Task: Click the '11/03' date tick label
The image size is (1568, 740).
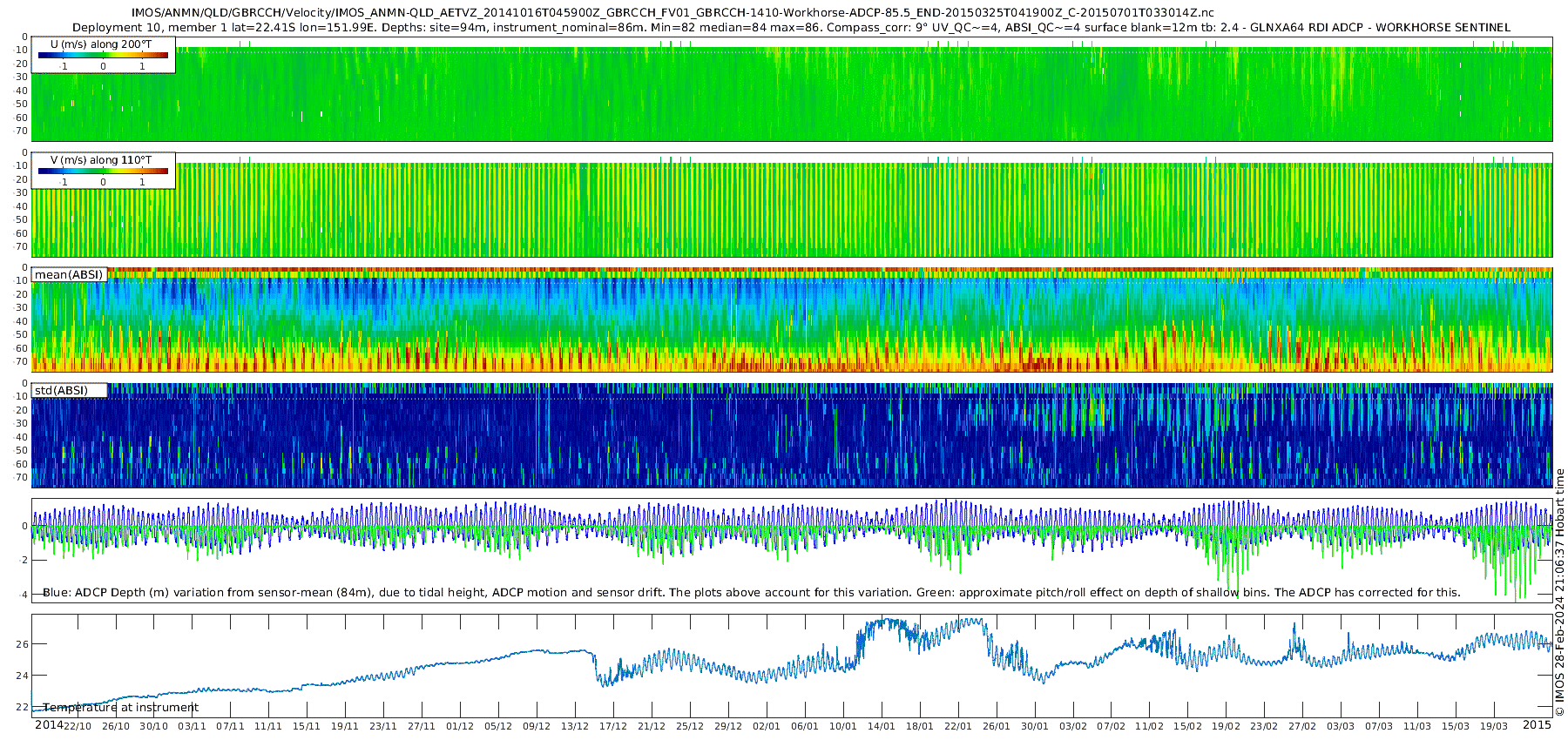Action: tap(1417, 726)
